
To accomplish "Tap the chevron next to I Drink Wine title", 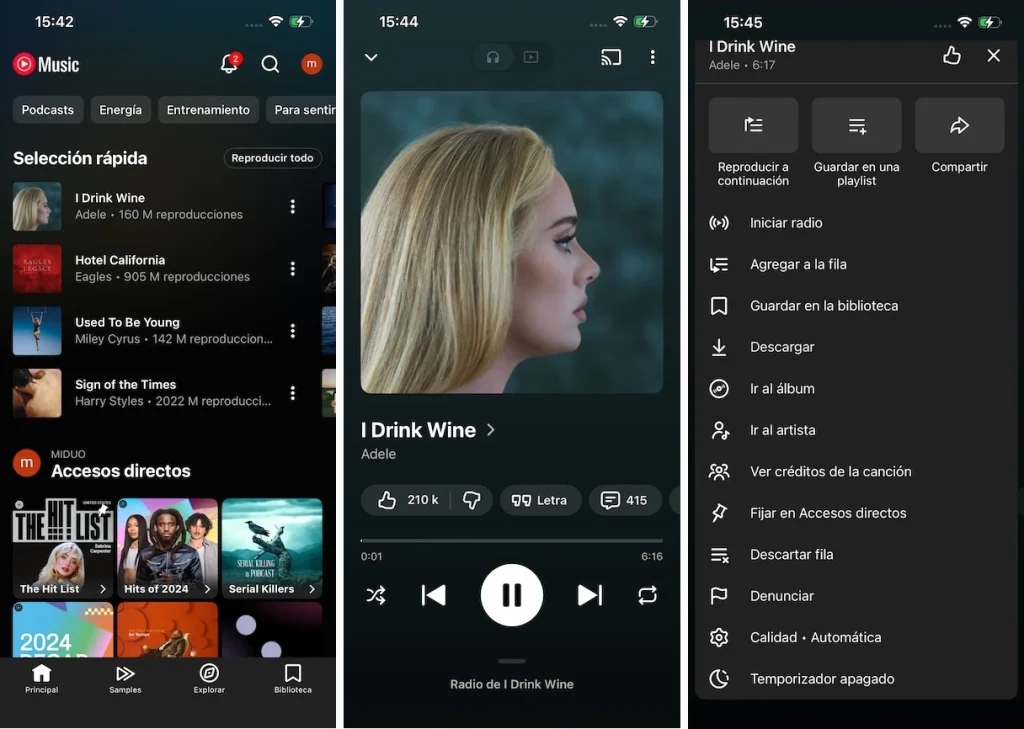I will coord(489,430).
